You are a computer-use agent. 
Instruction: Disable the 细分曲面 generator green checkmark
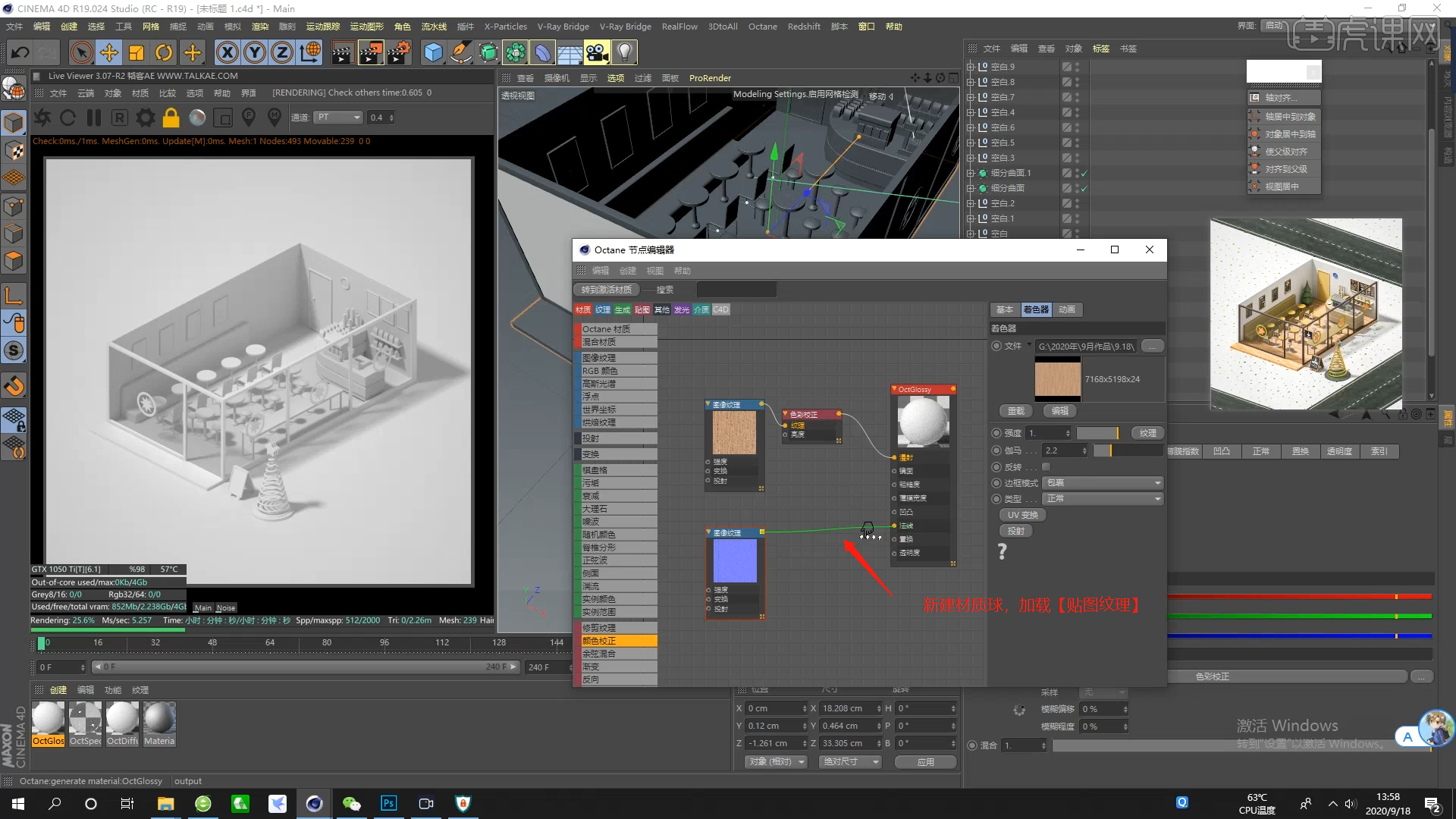[x=1084, y=188]
